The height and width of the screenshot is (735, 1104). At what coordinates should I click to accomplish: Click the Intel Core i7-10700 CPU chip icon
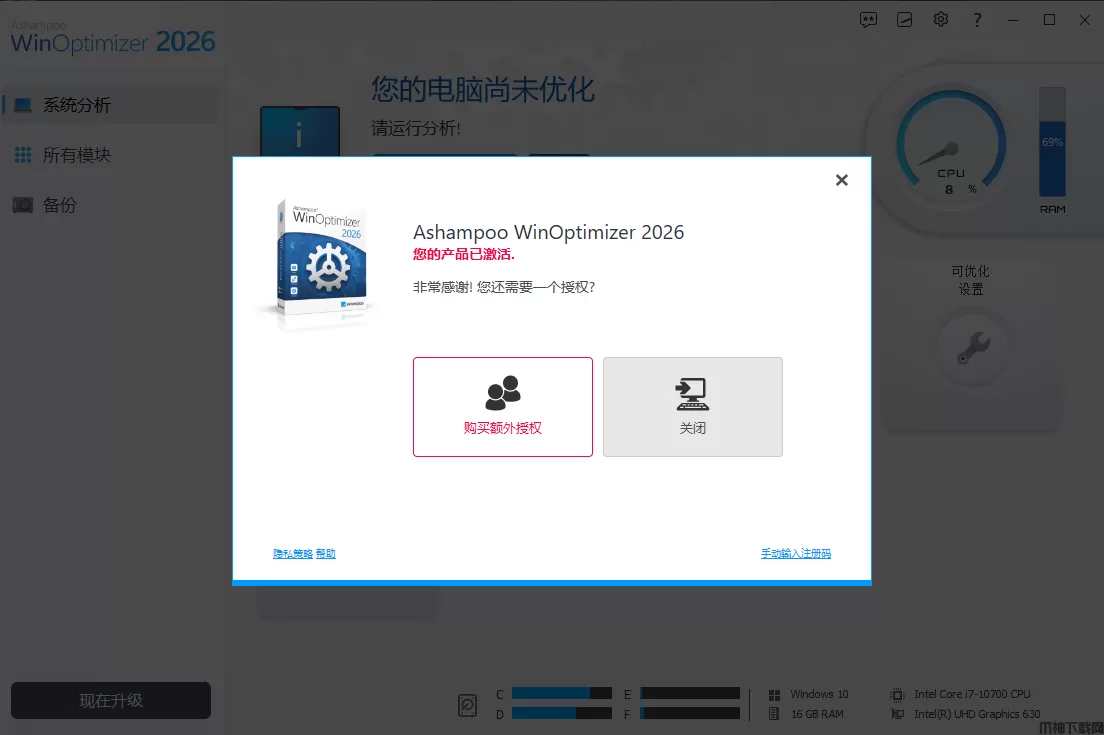coord(898,695)
